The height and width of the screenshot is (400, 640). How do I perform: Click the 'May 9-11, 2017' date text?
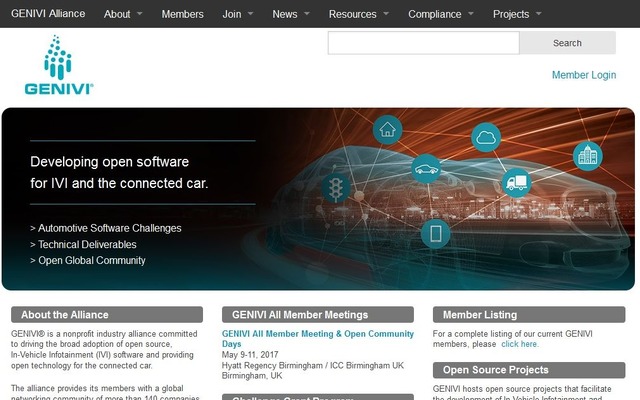pos(250,355)
